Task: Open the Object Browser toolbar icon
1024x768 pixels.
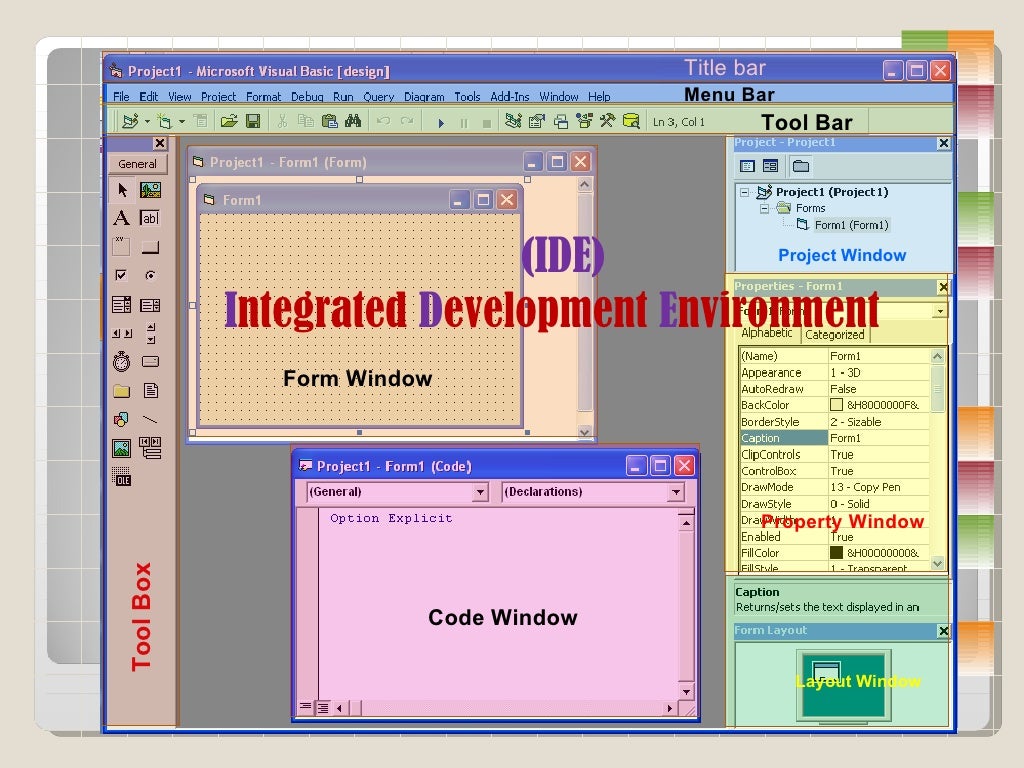Action: [x=584, y=121]
